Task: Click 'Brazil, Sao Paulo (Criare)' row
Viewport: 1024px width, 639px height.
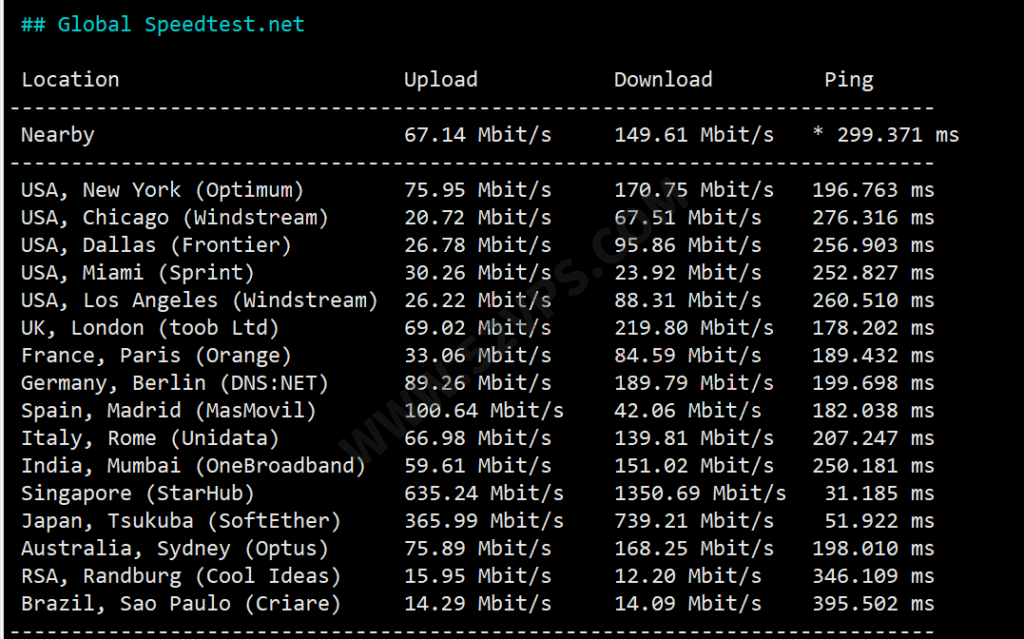Action: pyautogui.click(x=181, y=603)
